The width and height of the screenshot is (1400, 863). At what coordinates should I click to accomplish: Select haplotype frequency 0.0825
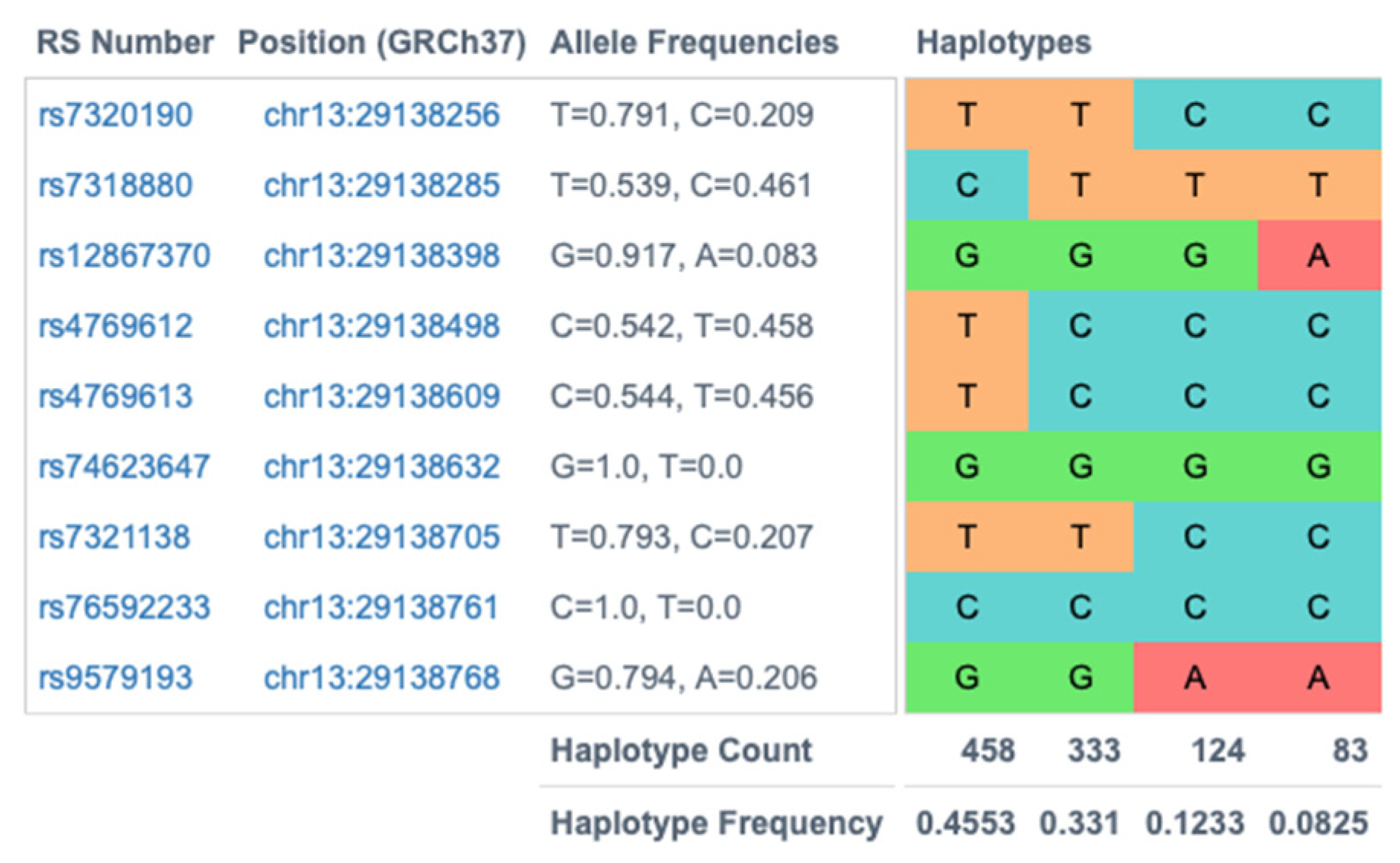tap(1318, 823)
